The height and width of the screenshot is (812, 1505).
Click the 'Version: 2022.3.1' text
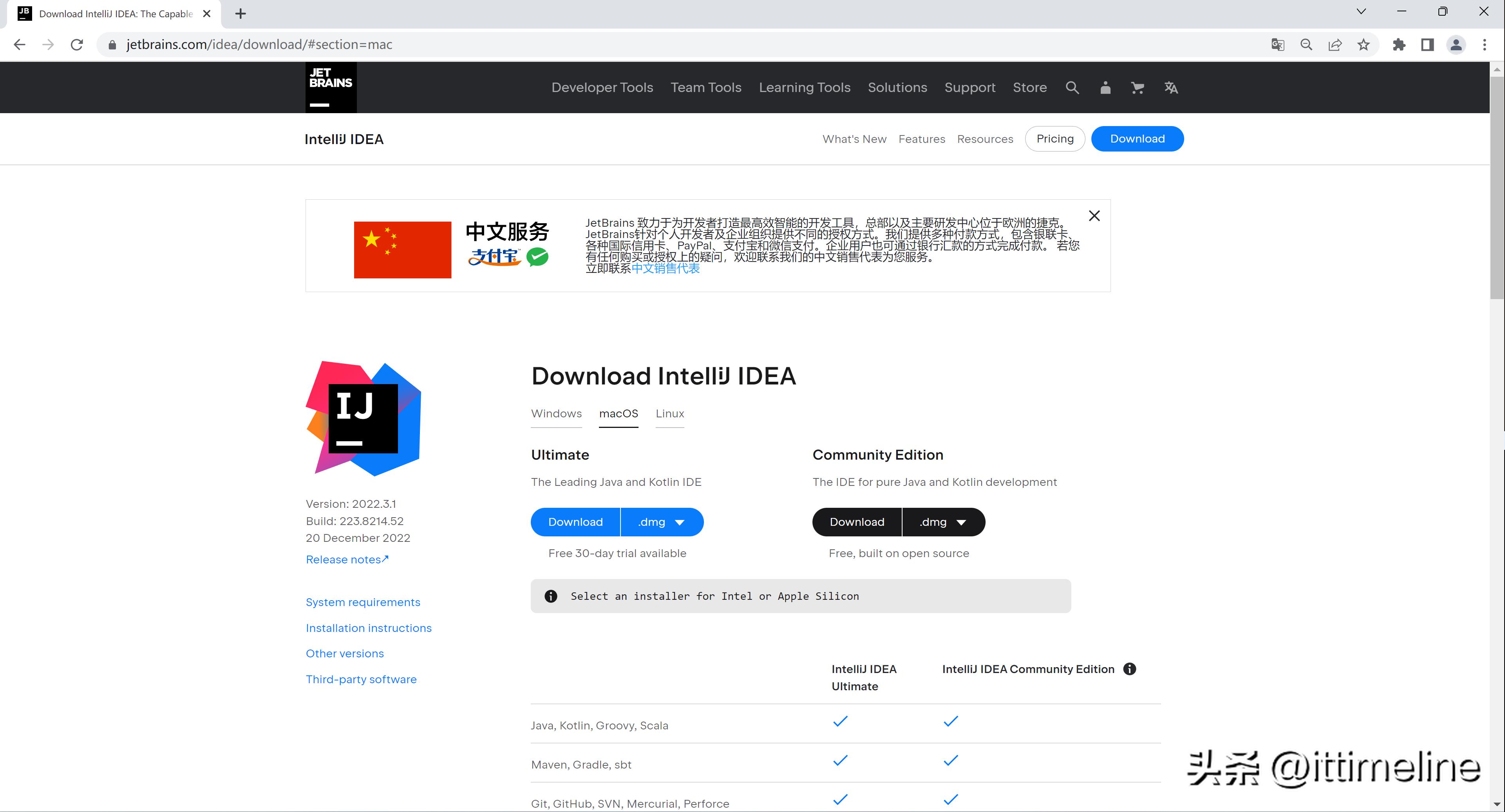tap(351, 504)
